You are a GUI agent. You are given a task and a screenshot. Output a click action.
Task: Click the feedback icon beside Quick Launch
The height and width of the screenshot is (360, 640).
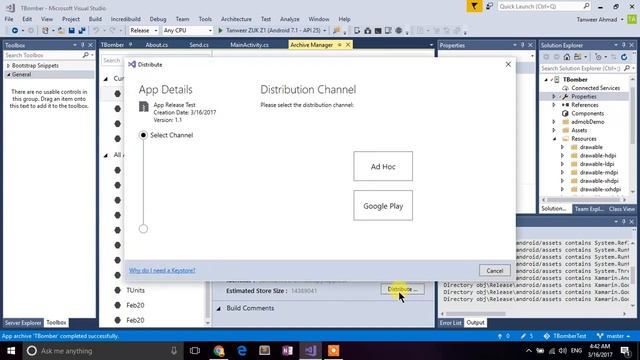coord(489,7)
